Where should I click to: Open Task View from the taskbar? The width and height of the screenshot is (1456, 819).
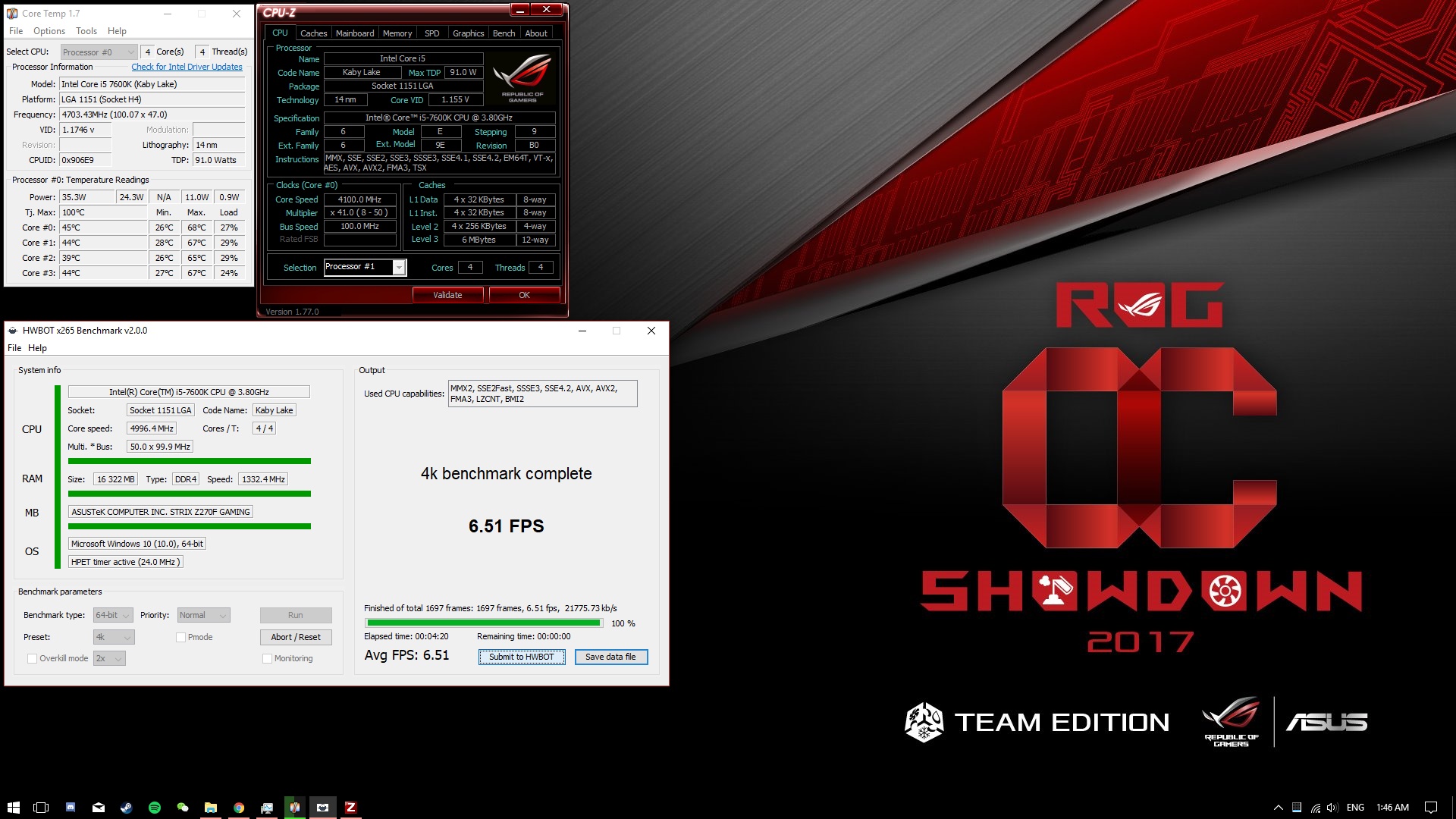point(41,808)
